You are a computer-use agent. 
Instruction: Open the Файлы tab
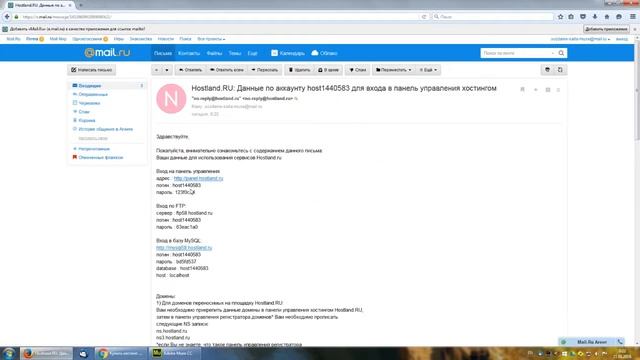(214, 53)
